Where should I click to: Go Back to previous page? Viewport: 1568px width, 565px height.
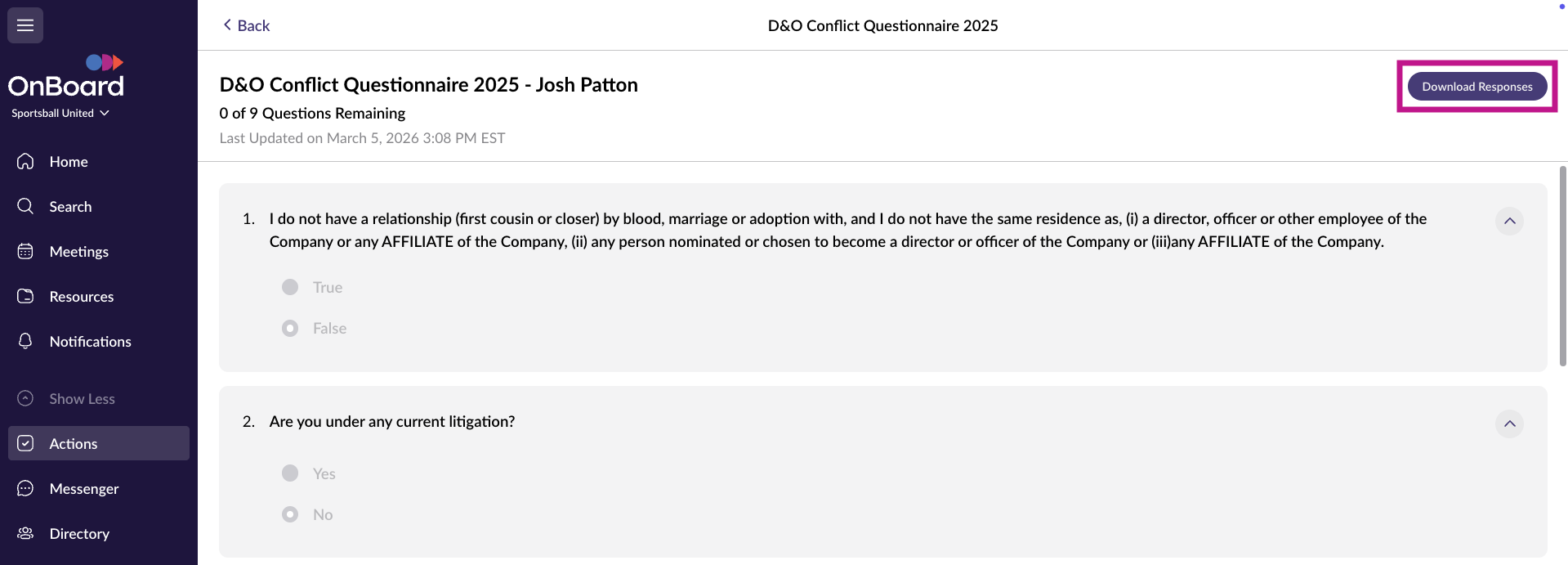[246, 25]
